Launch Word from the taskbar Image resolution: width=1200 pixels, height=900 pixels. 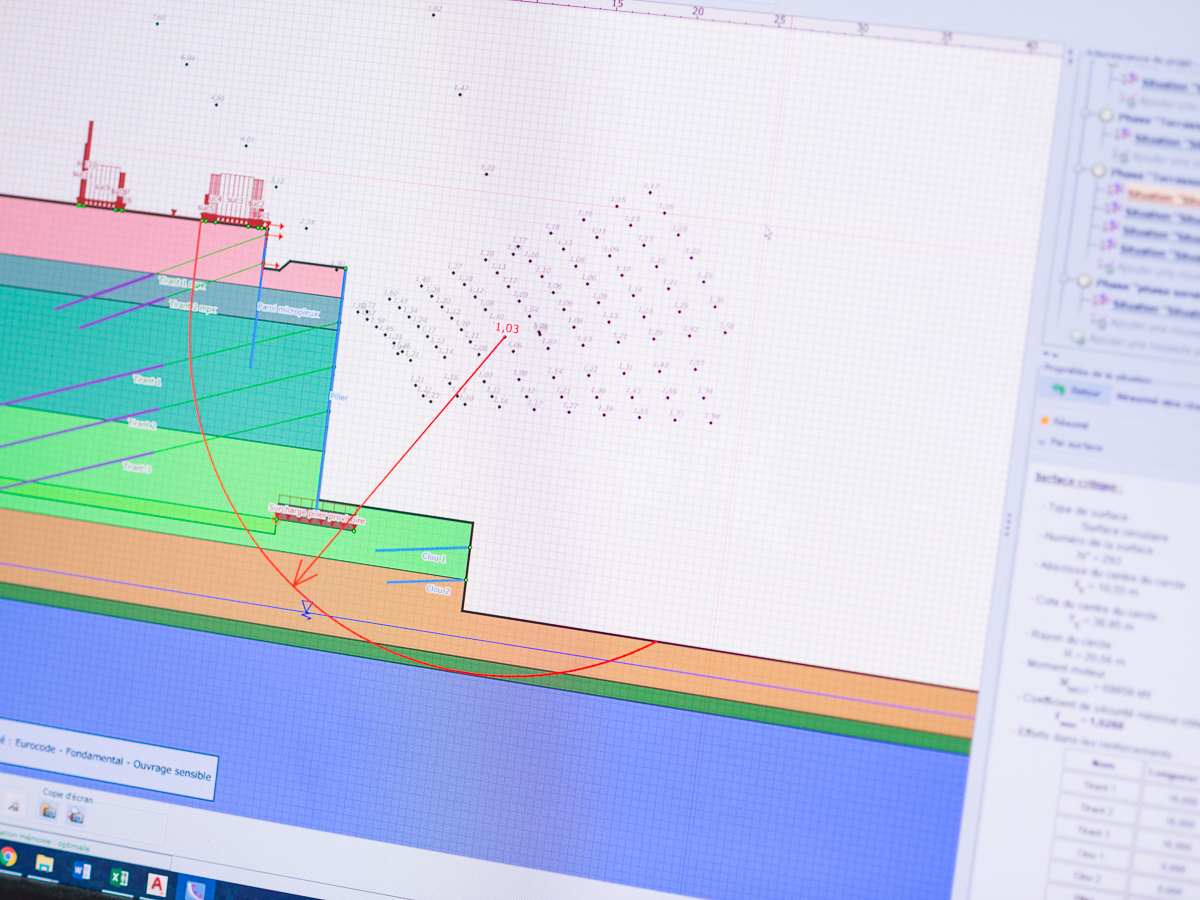pyautogui.click(x=82, y=871)
